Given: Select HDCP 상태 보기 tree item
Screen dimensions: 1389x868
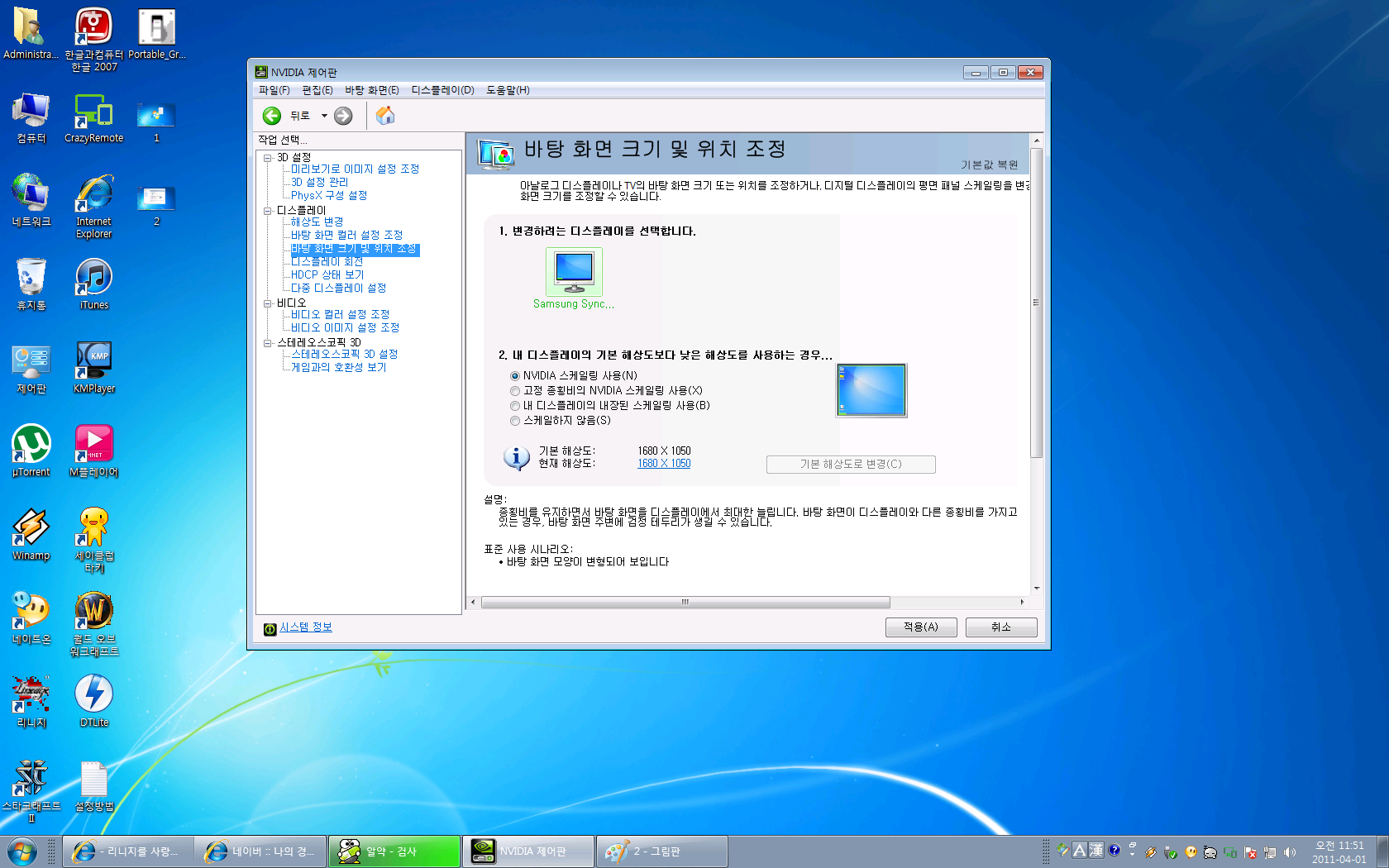Looking at the screenshot, I should pos(327,275).
